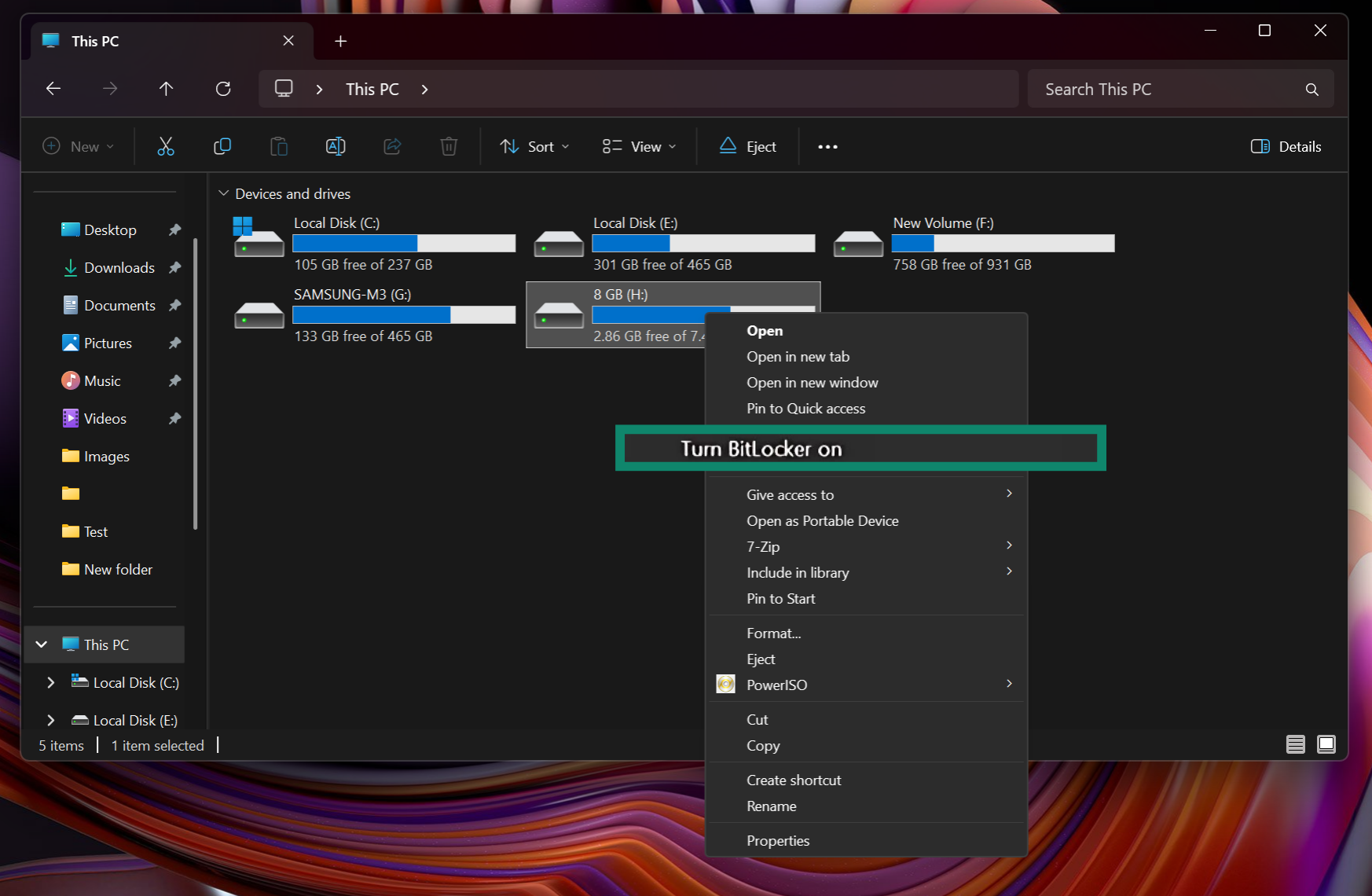Image resolution: width=1372 pixels, height=896 pixels.
Task: Open Properties from the context menu
Action: tap(778, 840)
